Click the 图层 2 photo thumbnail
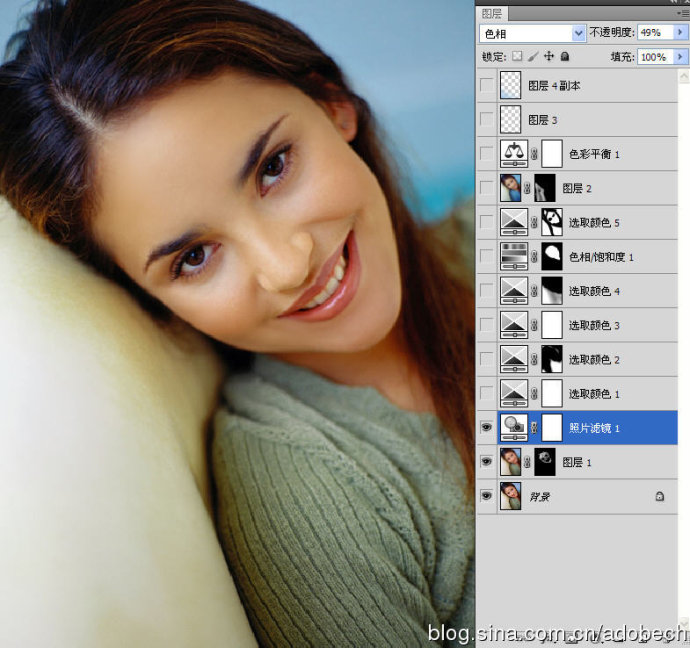Screen dimensions: 690x648 pos(510,188)
